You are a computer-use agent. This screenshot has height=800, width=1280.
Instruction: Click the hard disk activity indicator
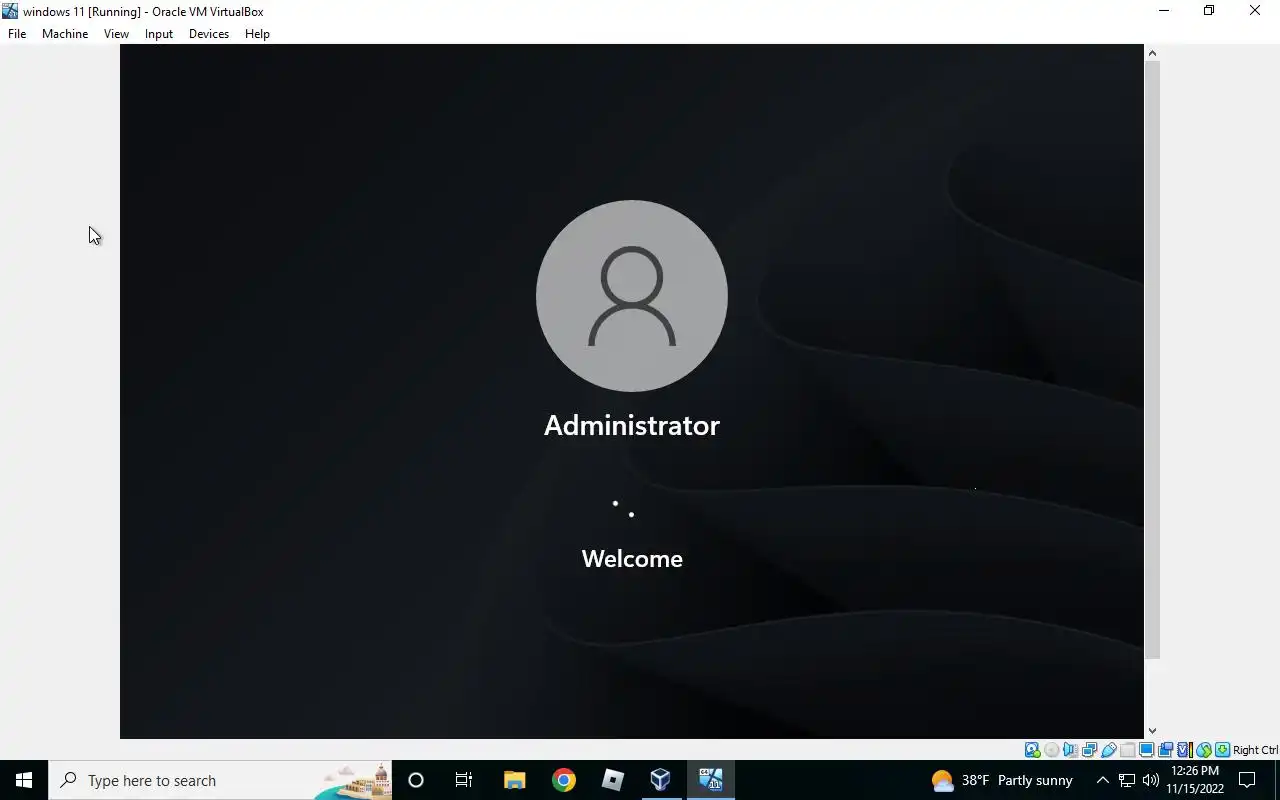coord(1032,750)
